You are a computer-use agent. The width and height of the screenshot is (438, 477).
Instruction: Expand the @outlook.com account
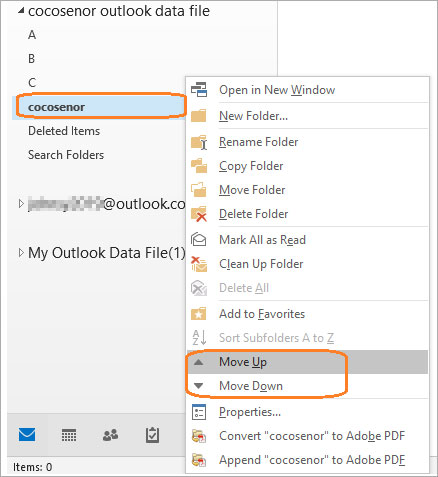pyautogui.click(x=21, y=204)
